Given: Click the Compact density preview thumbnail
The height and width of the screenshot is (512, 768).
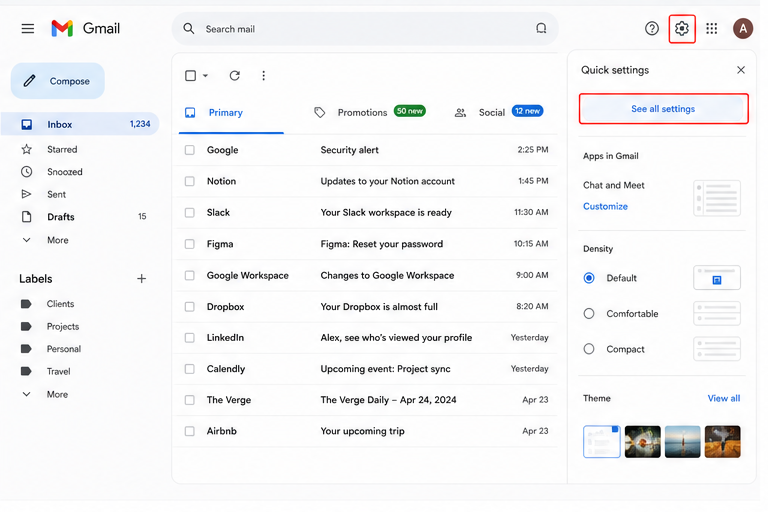Looking at the screenshot, I should (717, 349).
